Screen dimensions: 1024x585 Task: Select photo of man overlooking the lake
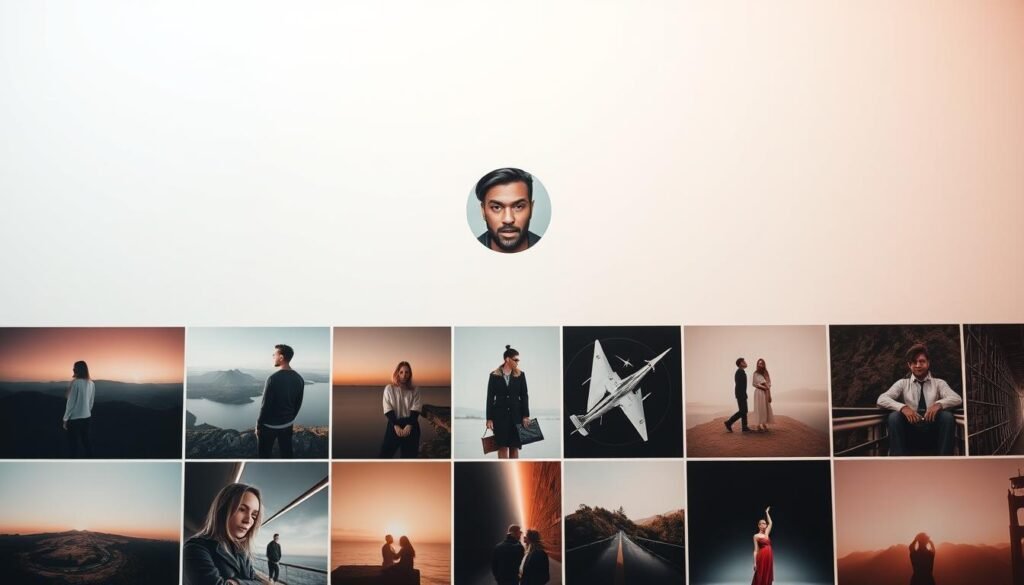pos(257,392)
